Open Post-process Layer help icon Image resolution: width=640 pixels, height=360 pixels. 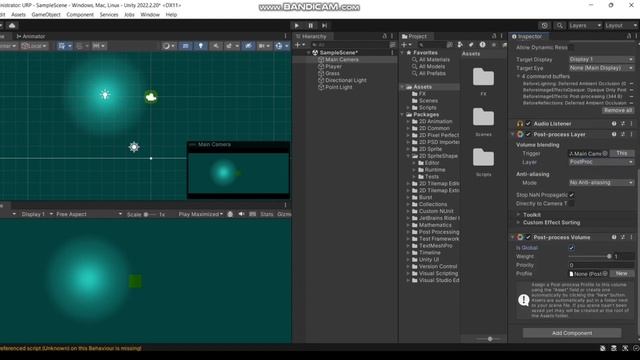[x=614, y=134]
